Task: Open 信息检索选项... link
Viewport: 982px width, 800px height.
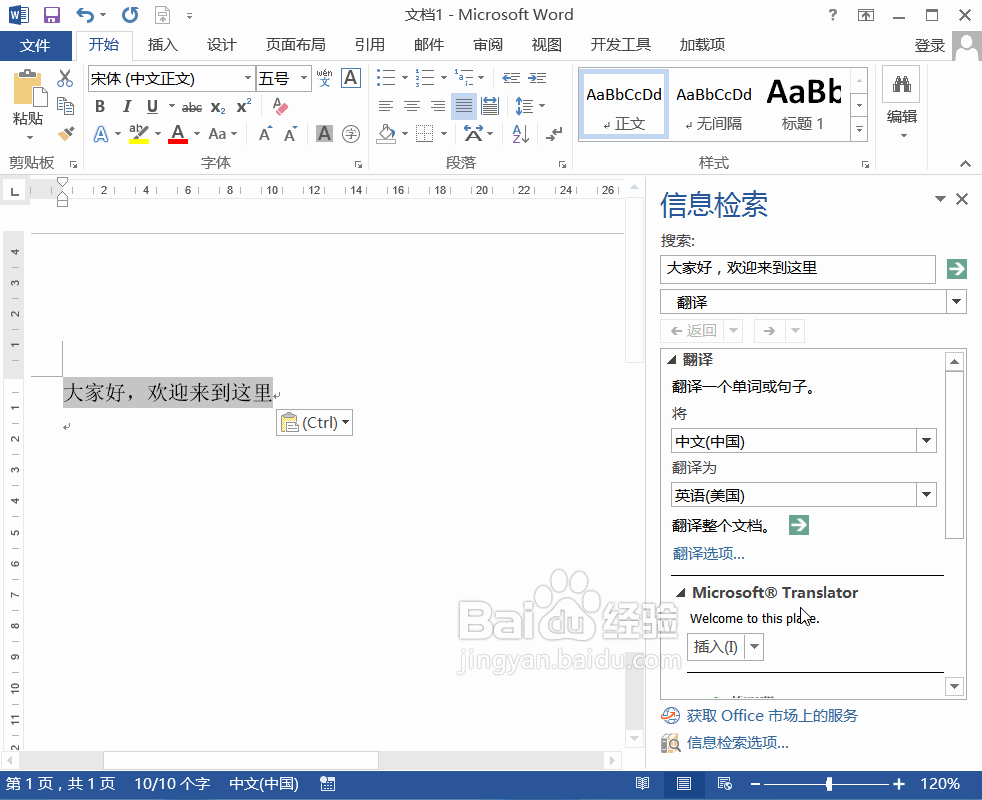Action: (738, 743)
